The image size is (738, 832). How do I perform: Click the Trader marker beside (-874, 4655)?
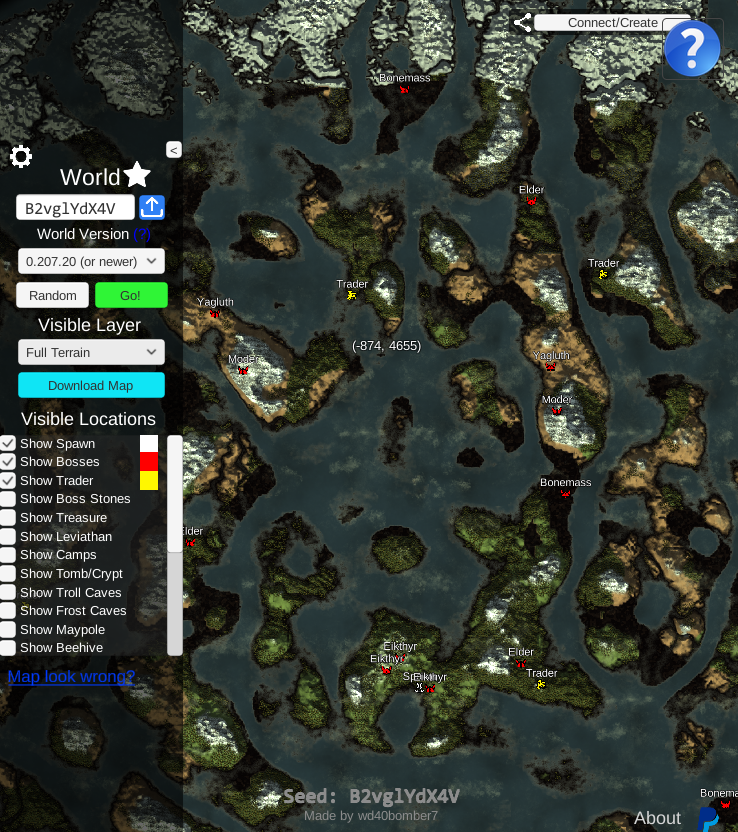coord(351,295)
